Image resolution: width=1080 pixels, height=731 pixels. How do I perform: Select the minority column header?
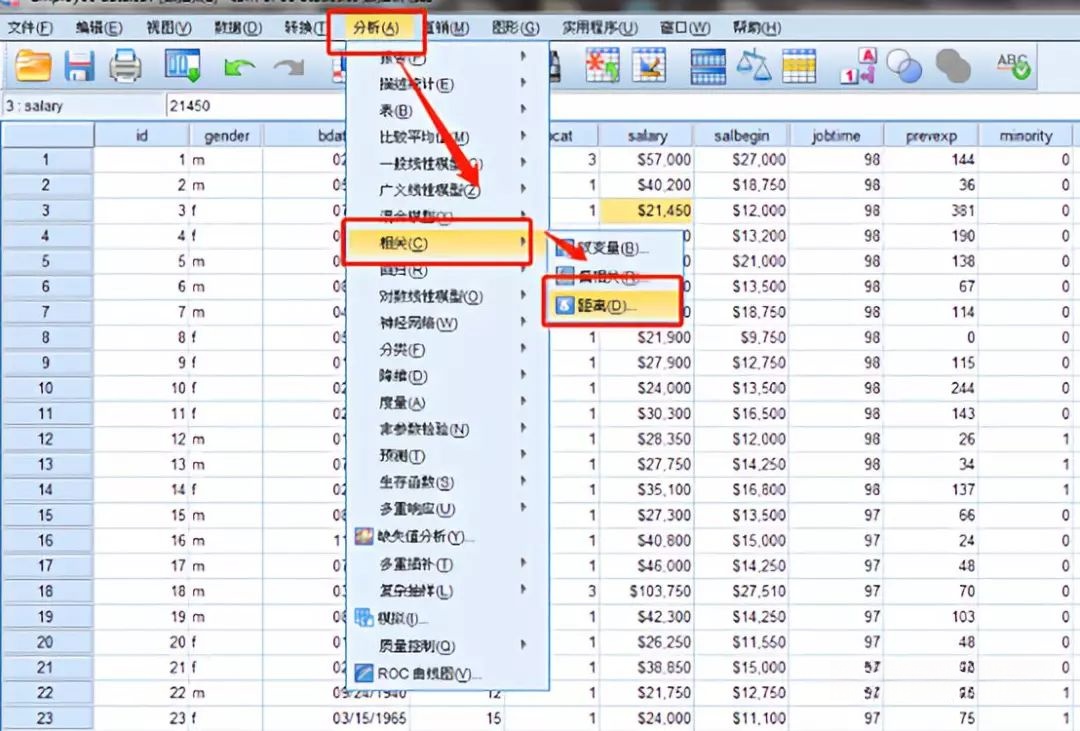(1026, 136)
